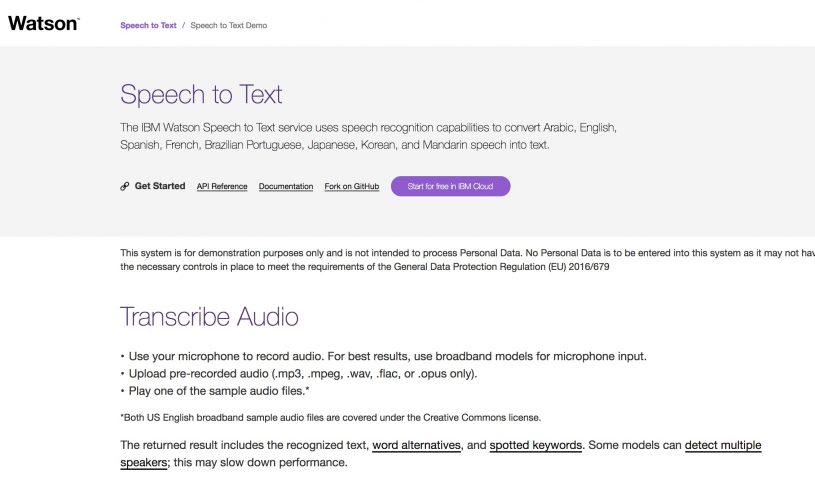Open the Fork on GitHub link
Viewport: 815px width, 480px height.
352,186
